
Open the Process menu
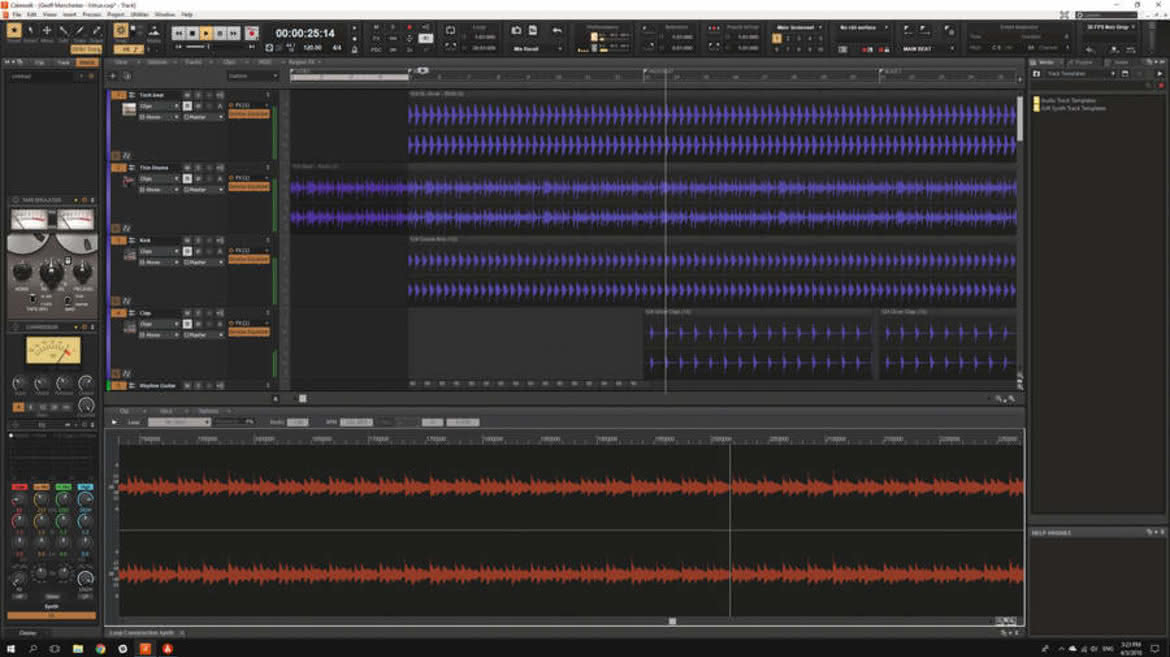92,14
